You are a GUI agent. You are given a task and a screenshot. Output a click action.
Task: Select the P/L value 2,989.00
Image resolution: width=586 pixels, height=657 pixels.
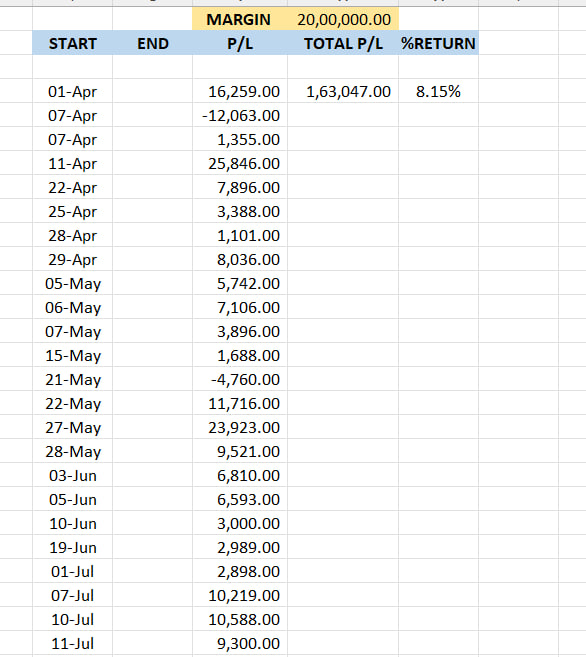click(240, 548)
